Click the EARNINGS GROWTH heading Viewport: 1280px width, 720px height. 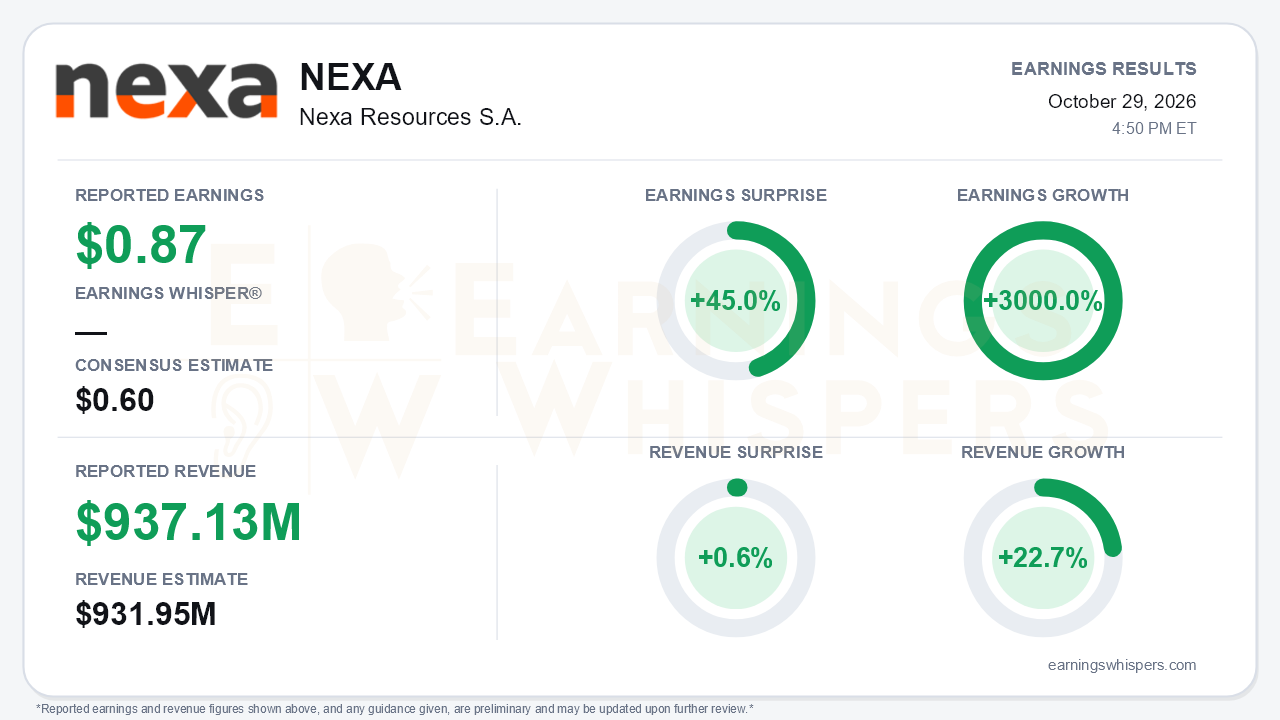click(1043, 195)
